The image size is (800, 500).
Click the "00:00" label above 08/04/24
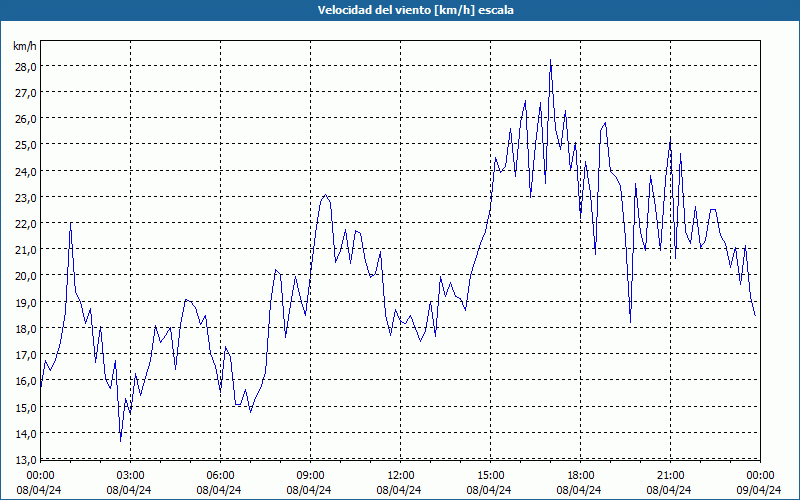point(40,476)
